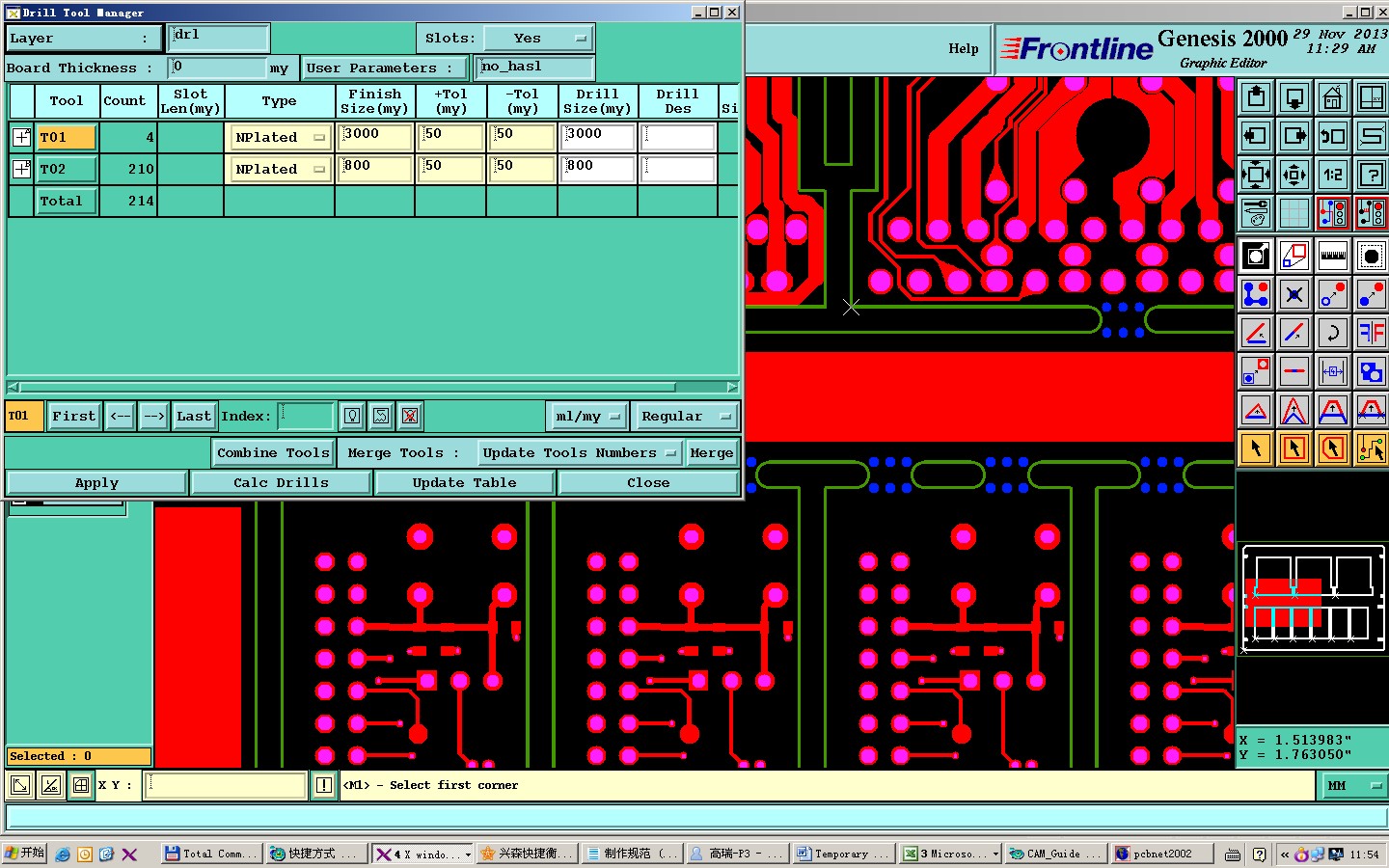Image resolution: width=1389 pixels, height=868 pixels.
Task: Click the T01 Finish Size 3000 field
Action: [375, 137]
